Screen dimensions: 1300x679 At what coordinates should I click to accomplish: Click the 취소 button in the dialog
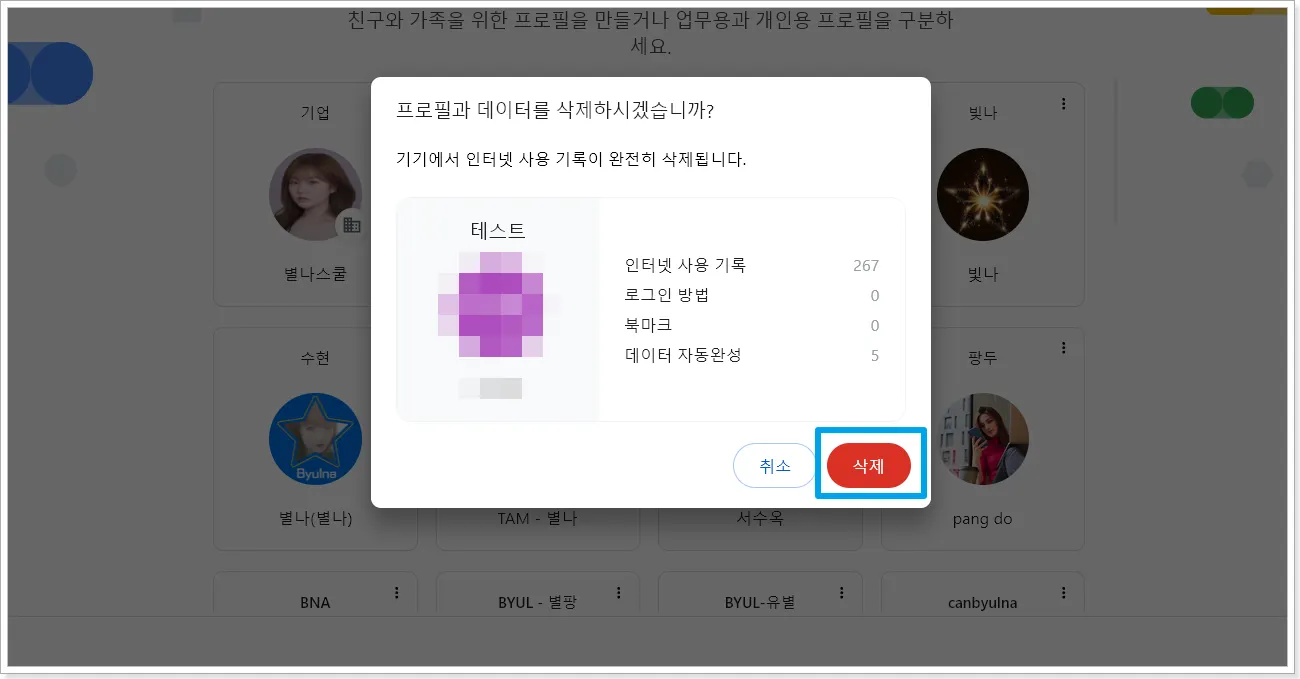(x=775, y=466)
